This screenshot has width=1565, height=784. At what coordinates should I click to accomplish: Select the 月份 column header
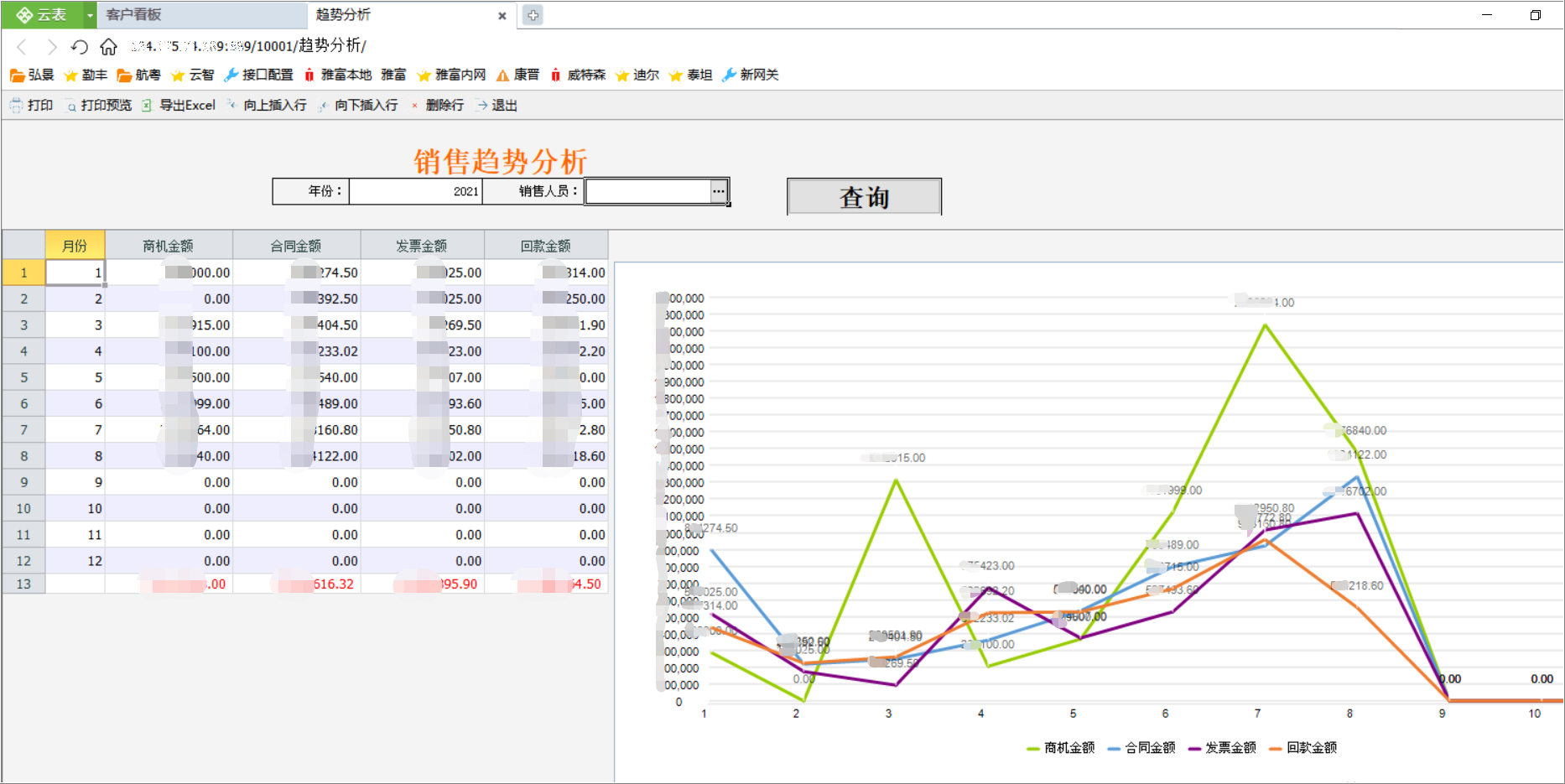75,246
